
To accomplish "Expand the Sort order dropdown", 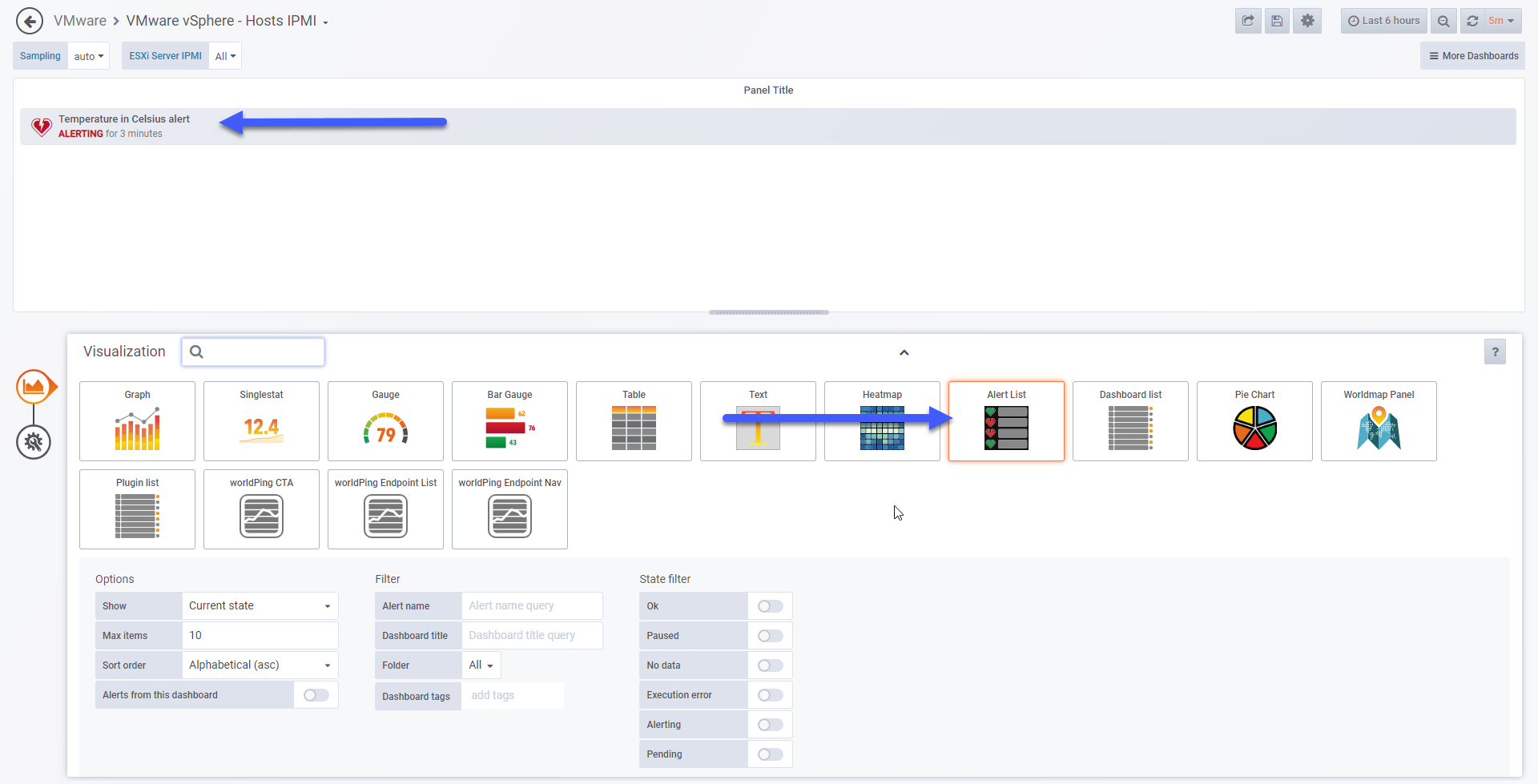I will 260,665.
